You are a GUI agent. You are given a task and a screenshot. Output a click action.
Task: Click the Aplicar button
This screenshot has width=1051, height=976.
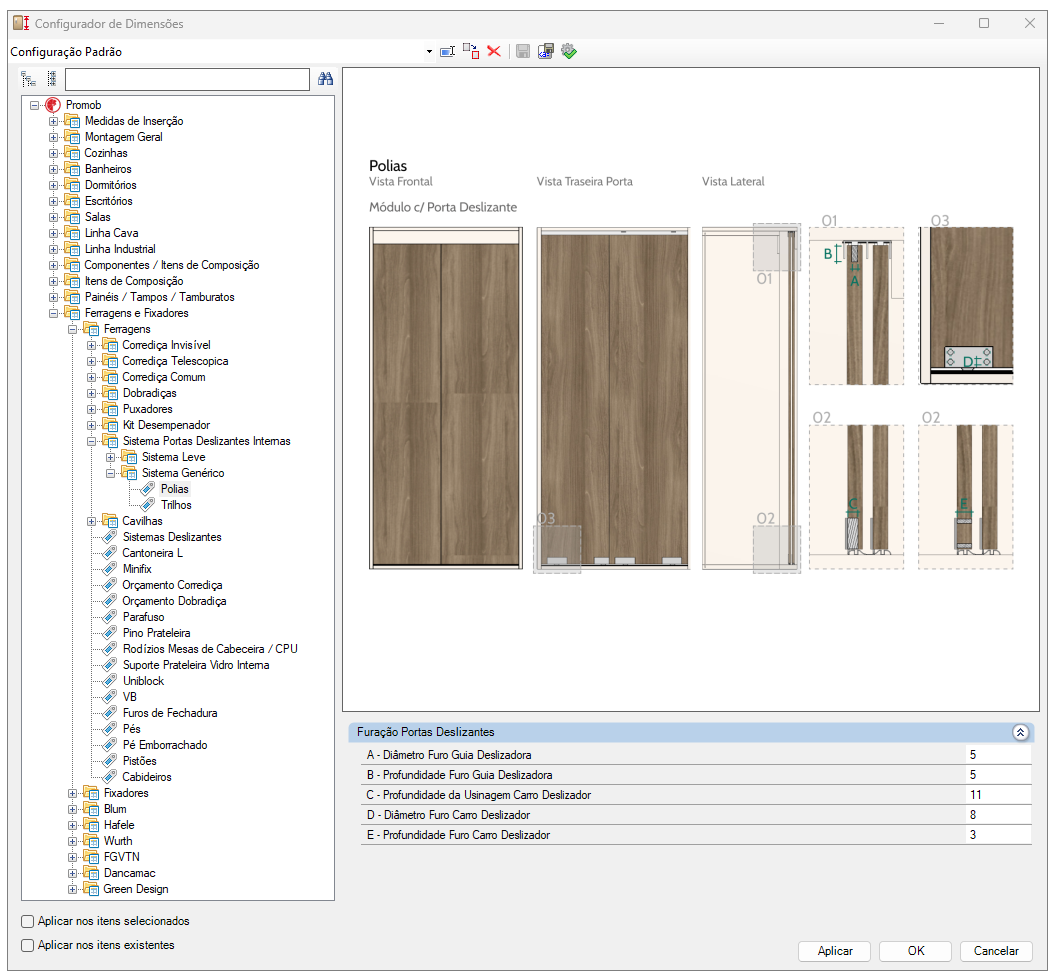pos(834,951)
